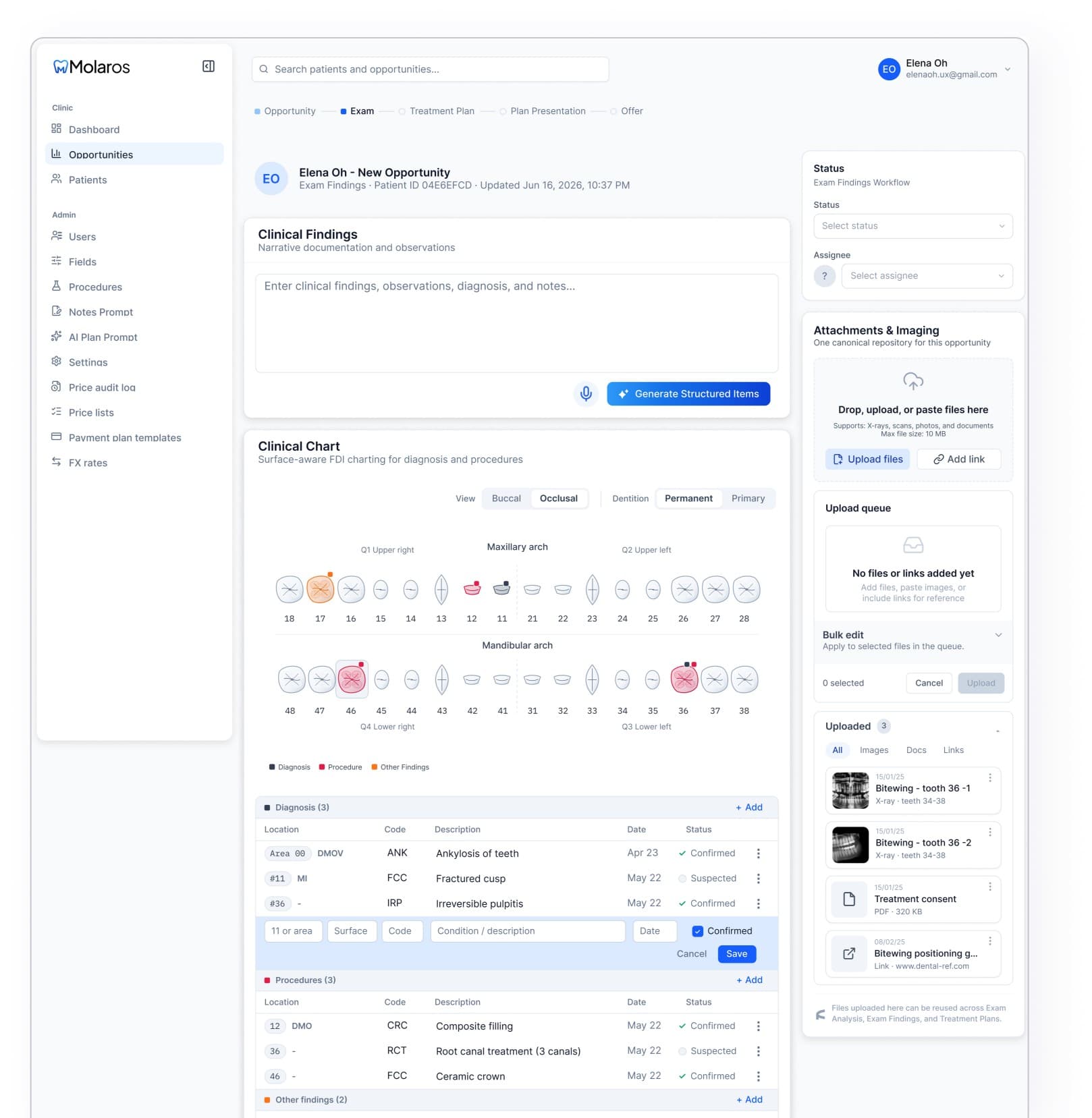The width and height of the screenshot is (1092, 1118).
Task: Switch chart view to Buccal
Action: (506, 499)
